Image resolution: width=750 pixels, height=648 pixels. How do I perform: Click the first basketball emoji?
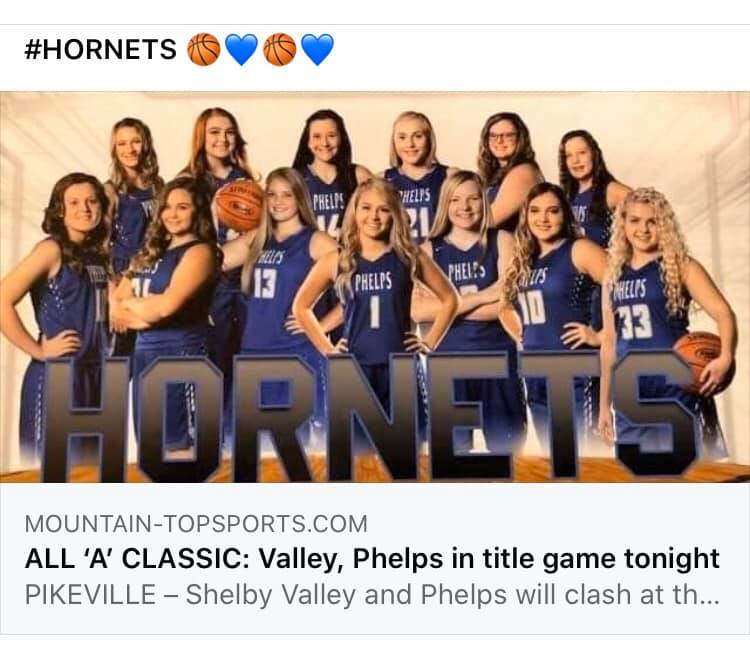click(203, 49)
